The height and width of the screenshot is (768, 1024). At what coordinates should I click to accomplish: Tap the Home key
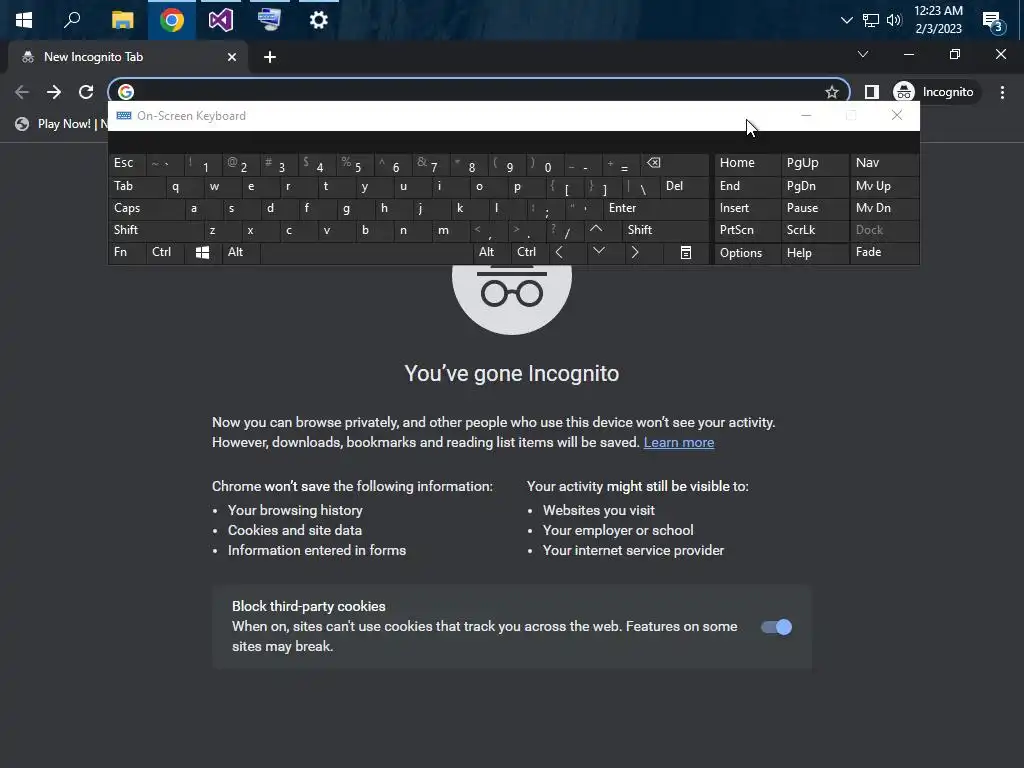[x=747, y=163]
